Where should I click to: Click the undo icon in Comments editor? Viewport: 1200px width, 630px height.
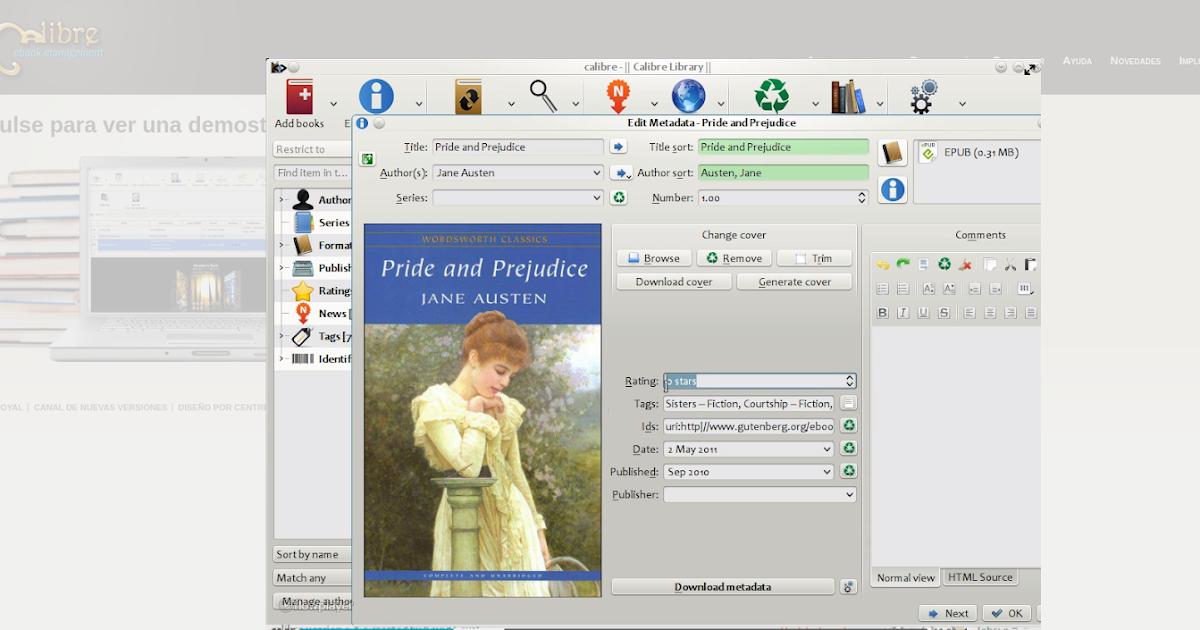(x=883, y=265)
